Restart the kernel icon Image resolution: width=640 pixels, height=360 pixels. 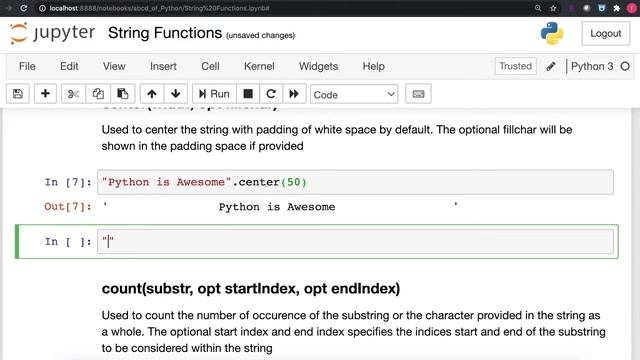(271, 94)
